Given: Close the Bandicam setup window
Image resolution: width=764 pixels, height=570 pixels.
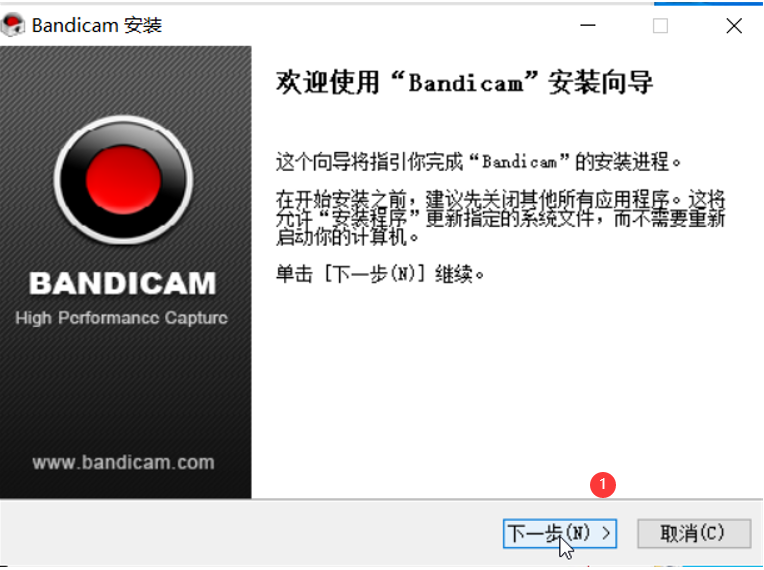Looking at the screenshot, I should 734,25.
